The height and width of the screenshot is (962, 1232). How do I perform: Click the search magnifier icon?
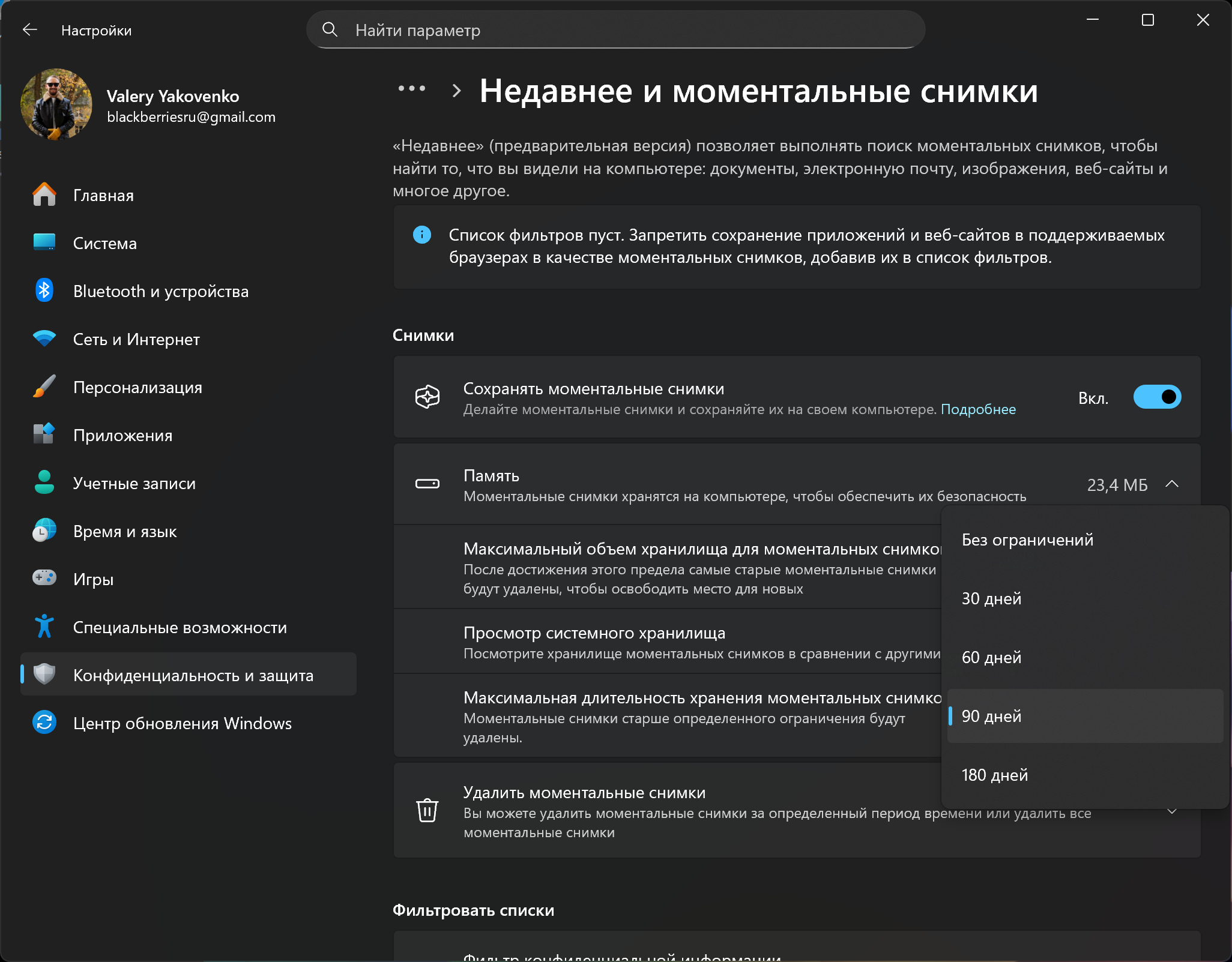click(330, 29)
